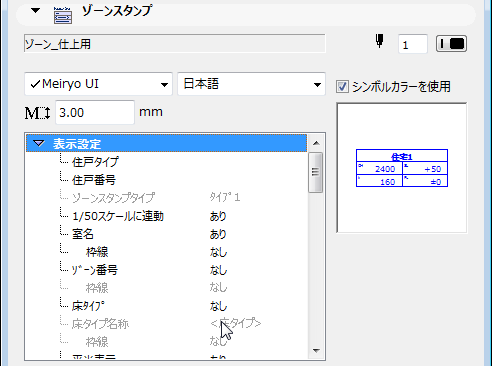Open the pen color swatch button
The width and height of the screenshot is (492, 366).
(x=451, y=44)
